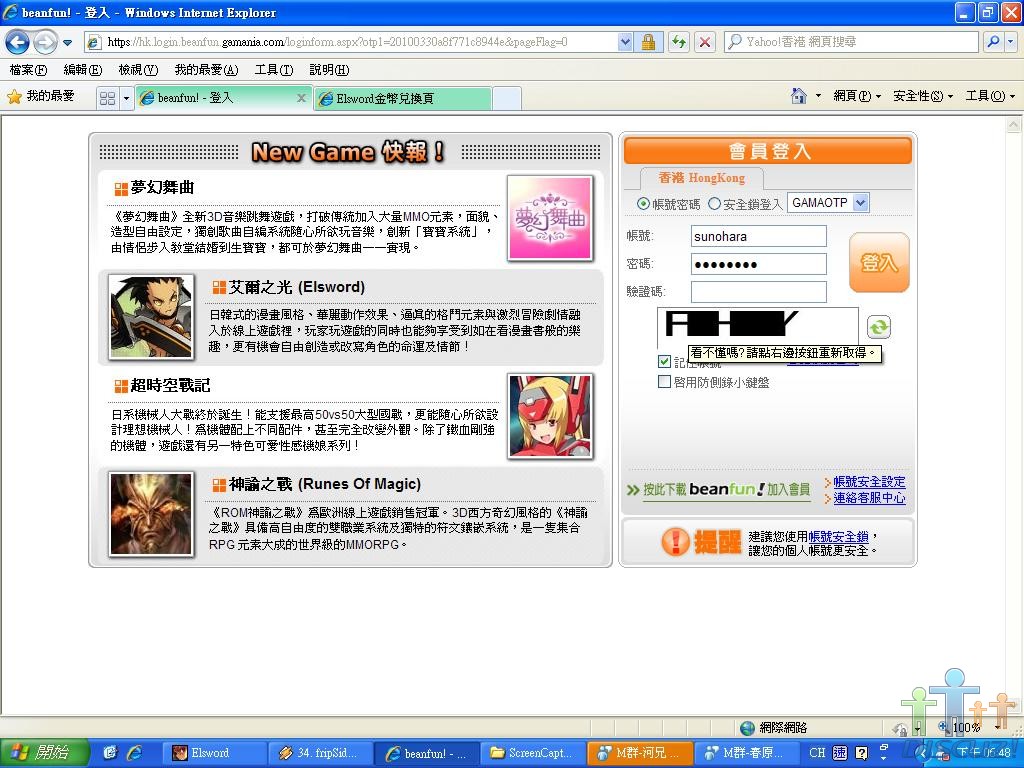Open the 安全性(S) toolbar dropdown
This screenshot has width=1024, height=768.
point(923,96)
